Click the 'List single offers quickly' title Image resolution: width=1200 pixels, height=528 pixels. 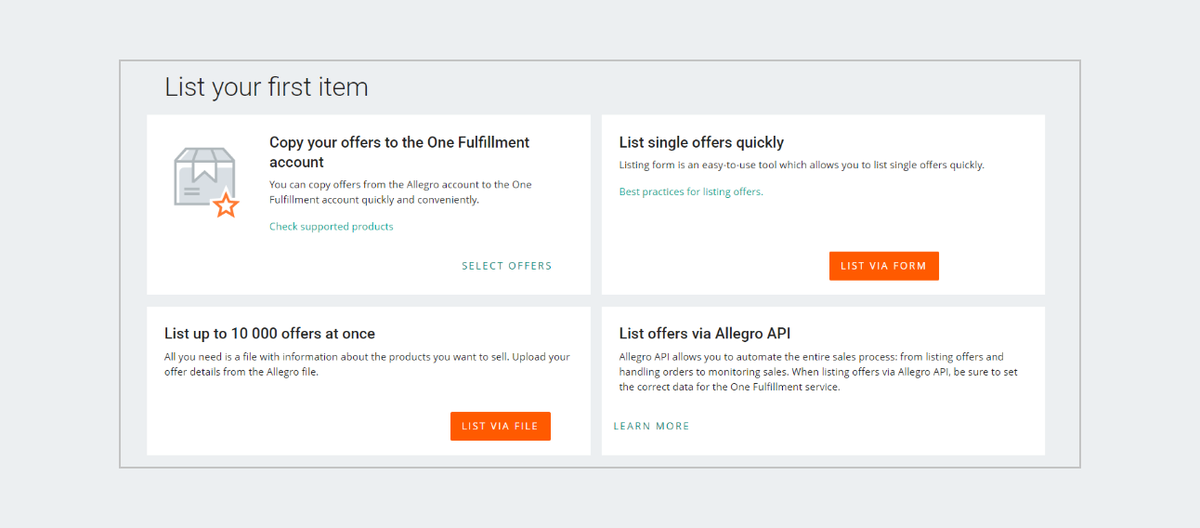[x=701, y=143]
